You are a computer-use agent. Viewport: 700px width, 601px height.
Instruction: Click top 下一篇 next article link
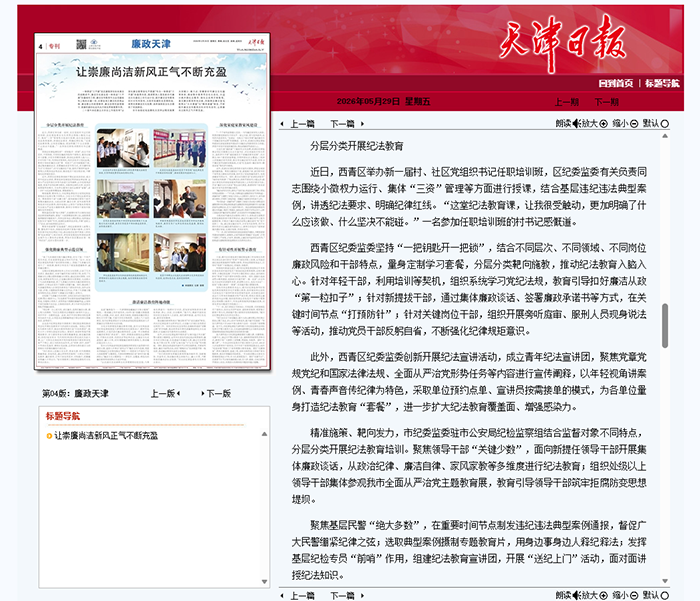[342, 124]
